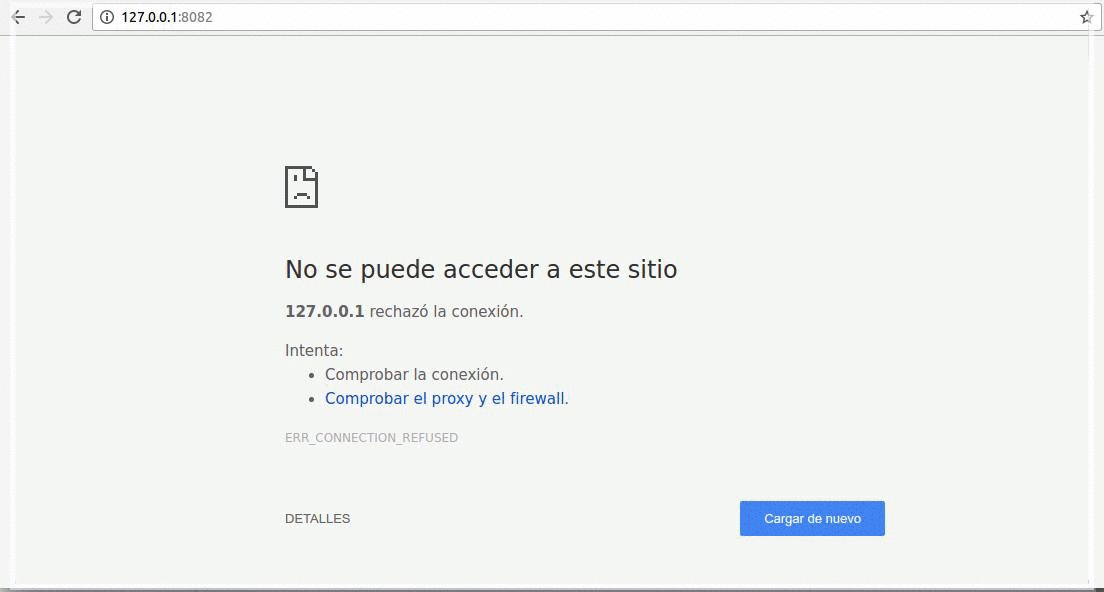1104x592 pixels.
Task: Open site information icon in address bar
Action: [x=107, y=17]
